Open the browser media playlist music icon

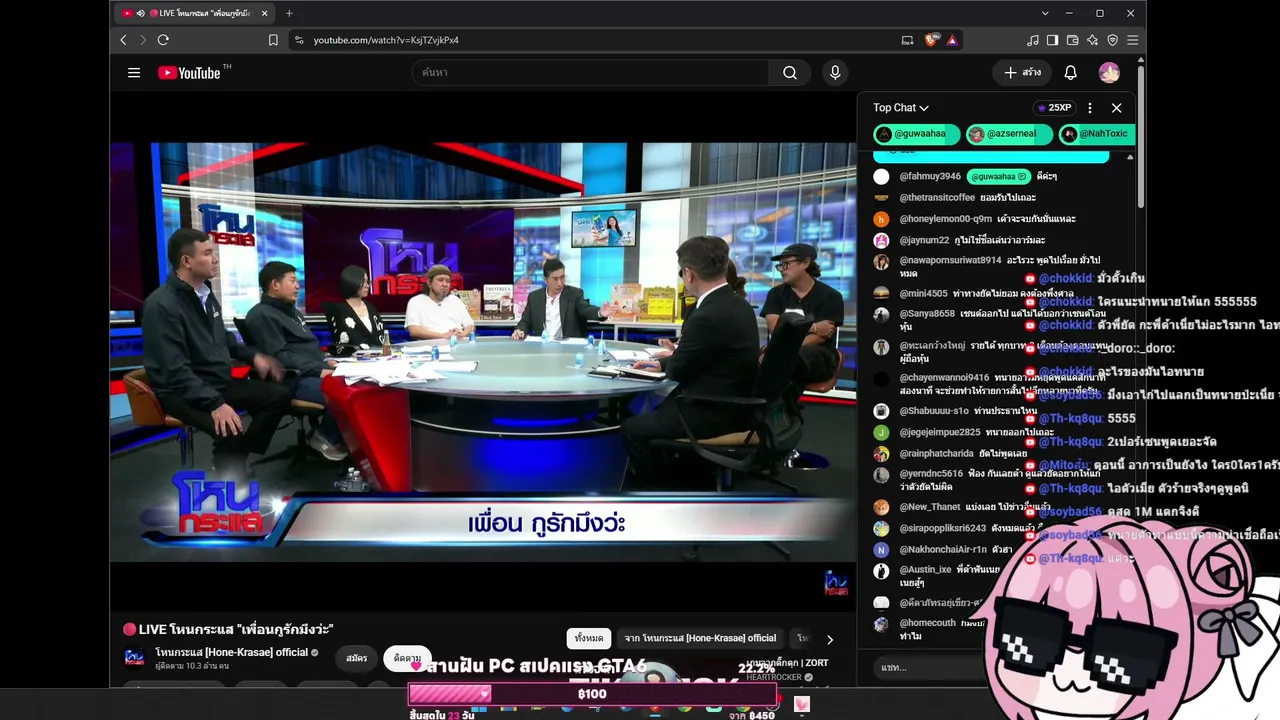pyautogui.click(x=1033, y=40)
